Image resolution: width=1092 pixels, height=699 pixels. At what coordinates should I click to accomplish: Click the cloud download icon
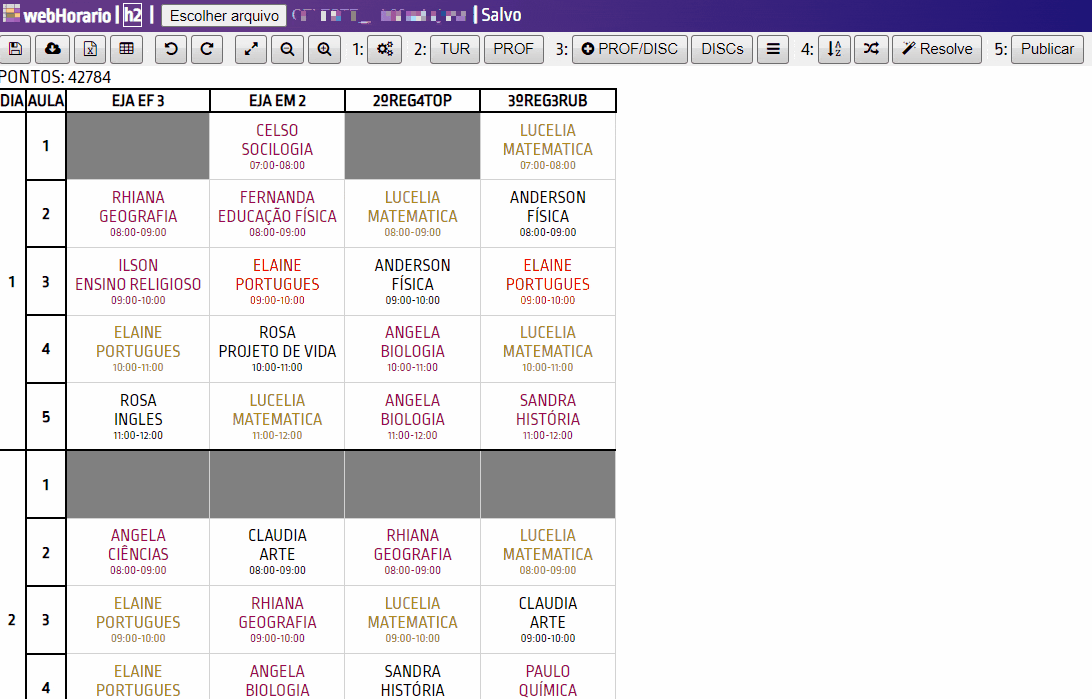coord(52,49)
